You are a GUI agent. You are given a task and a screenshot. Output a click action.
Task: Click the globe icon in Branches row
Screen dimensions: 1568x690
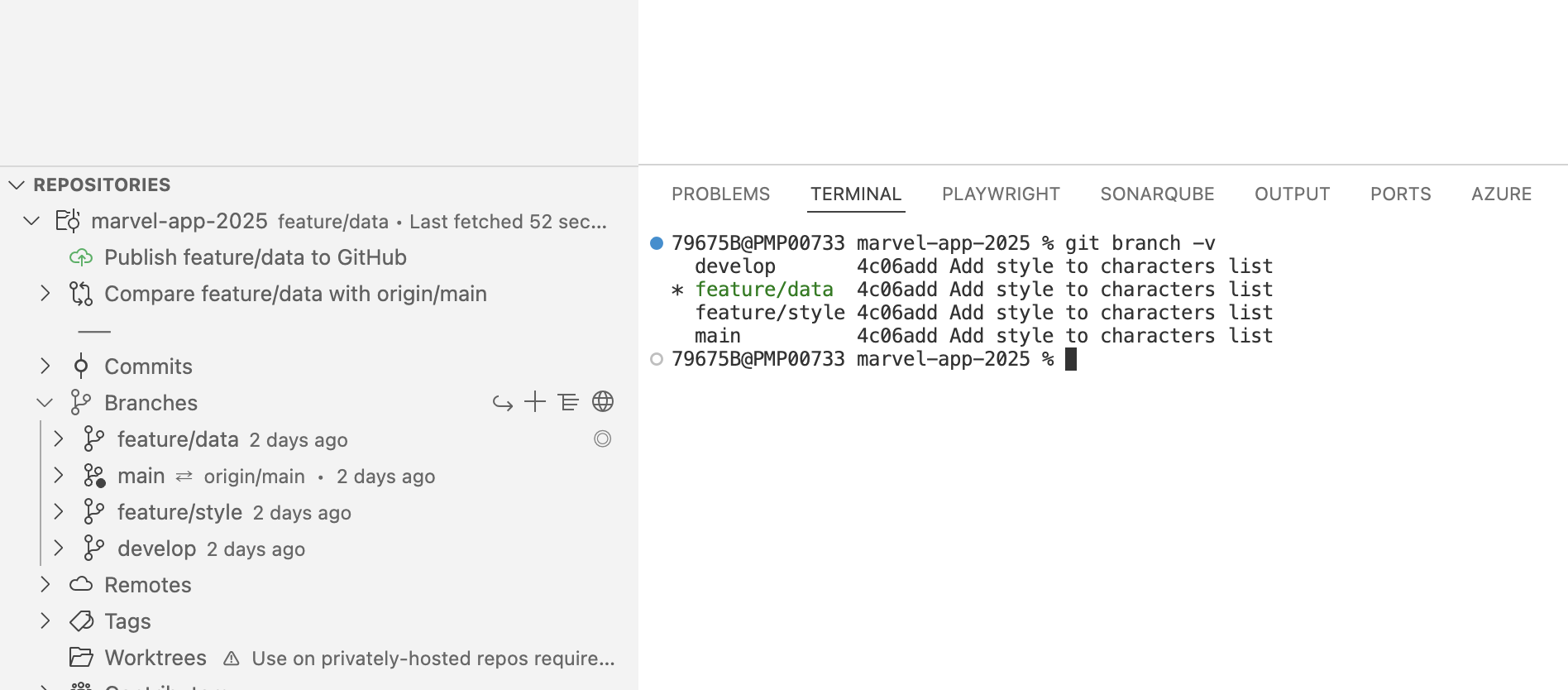(x=603, y=402)
